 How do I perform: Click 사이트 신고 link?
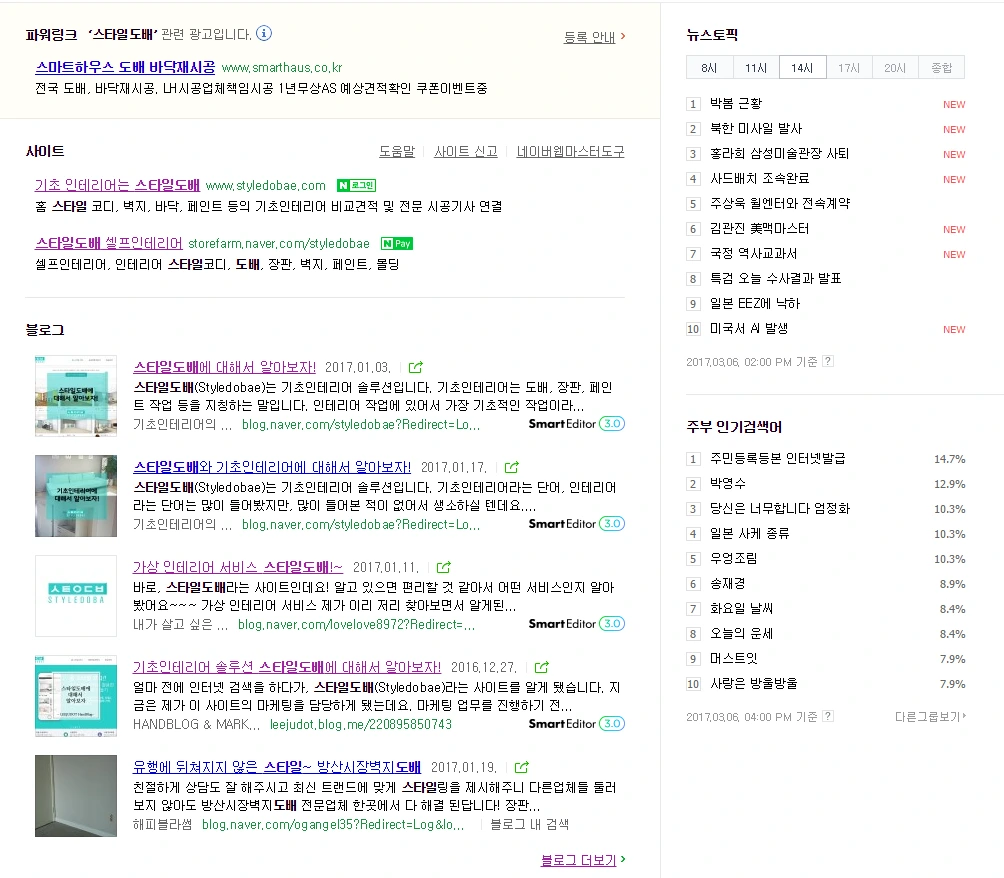coord(466,152)
